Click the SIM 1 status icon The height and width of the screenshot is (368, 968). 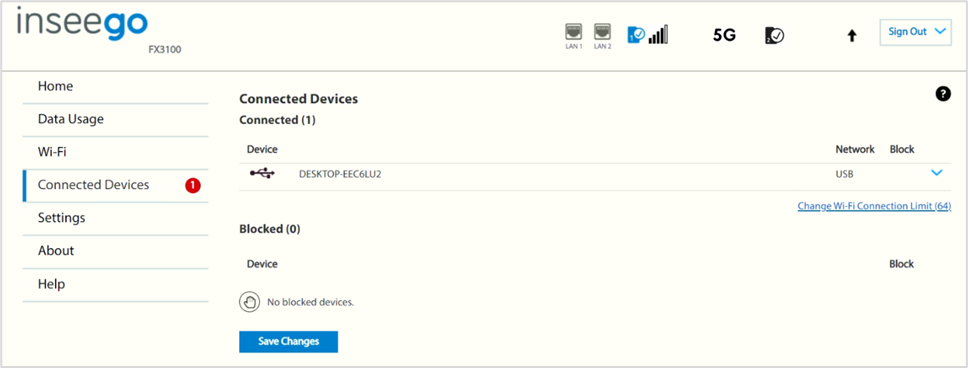tap(636, 35)
